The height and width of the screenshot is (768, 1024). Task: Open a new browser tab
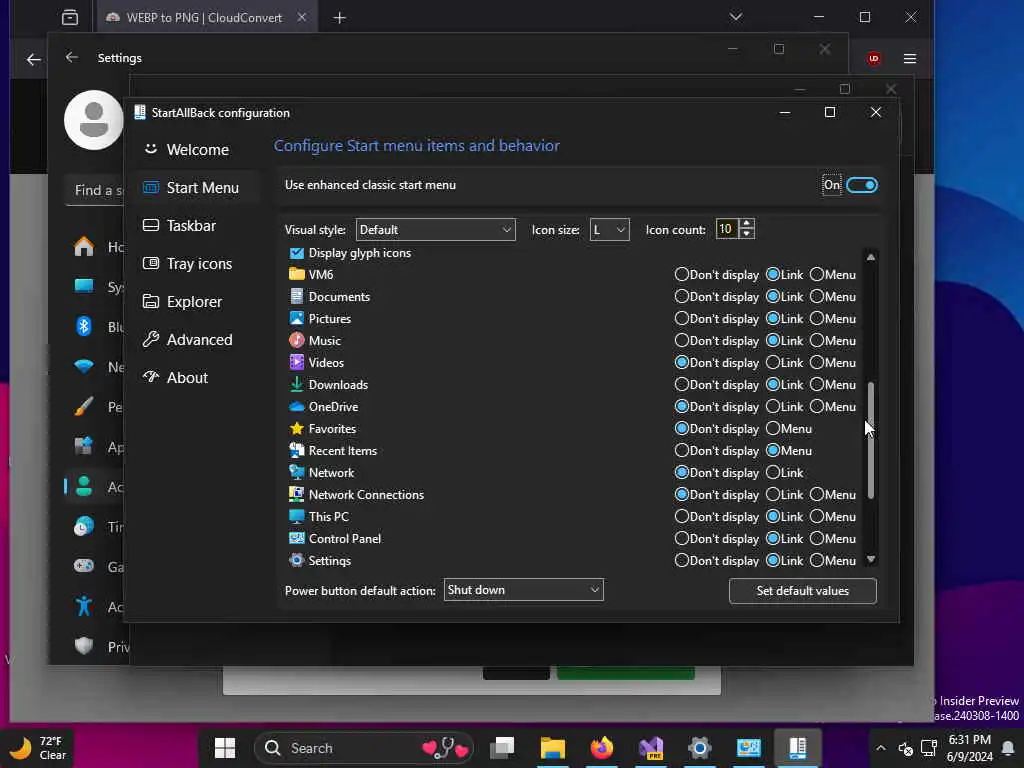[340, 18]
